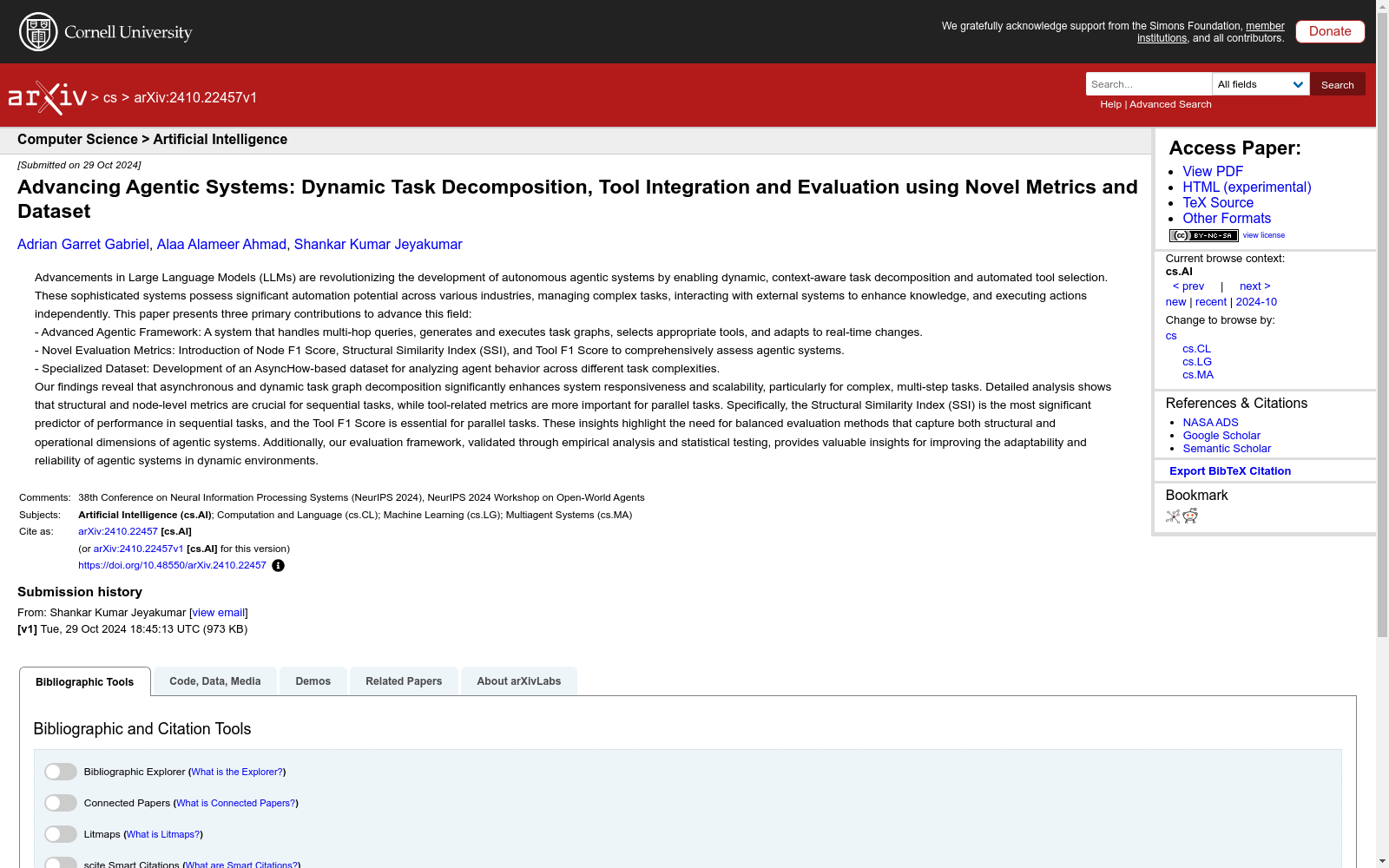Bookmark with Reddit icon
Viewport: 1389px width, 868px height.
[1190, 516]
